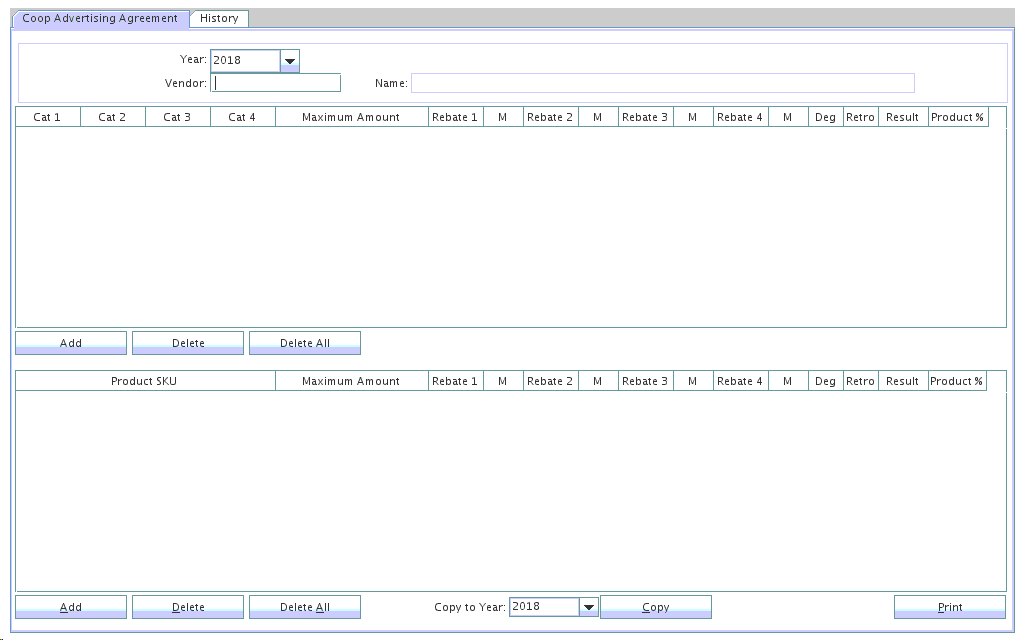Screen dimensions: 1015x640
Task: Click Delete All under Product SKU table
Action: [304, 607]
